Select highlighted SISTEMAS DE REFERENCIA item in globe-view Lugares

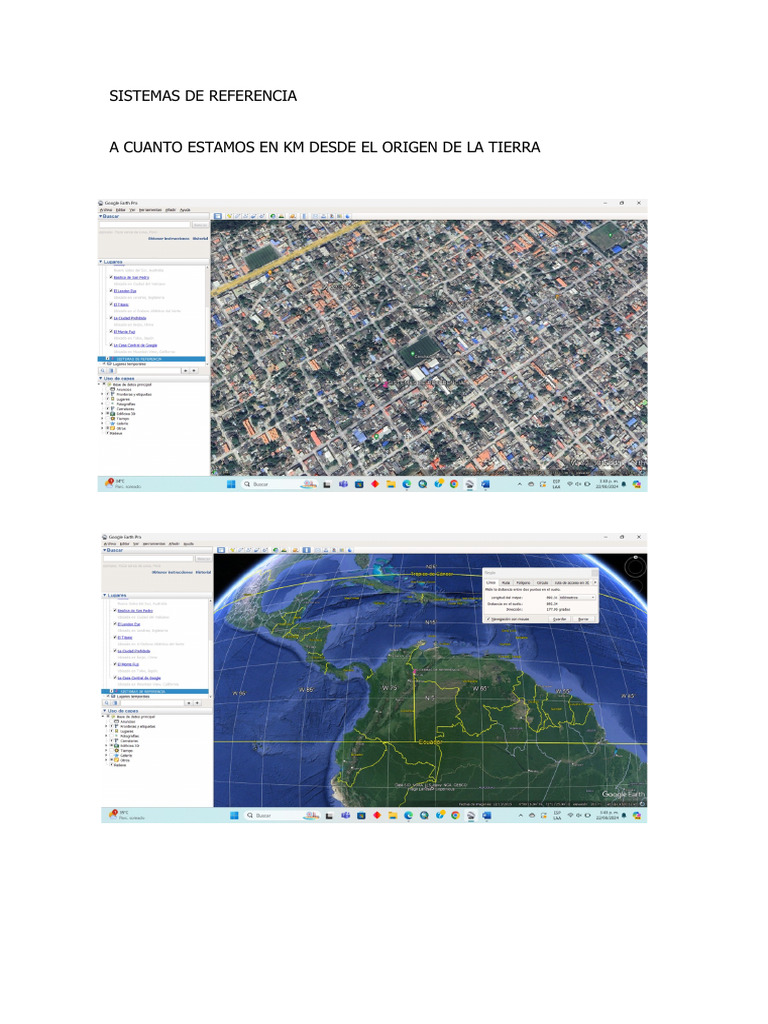155,691
